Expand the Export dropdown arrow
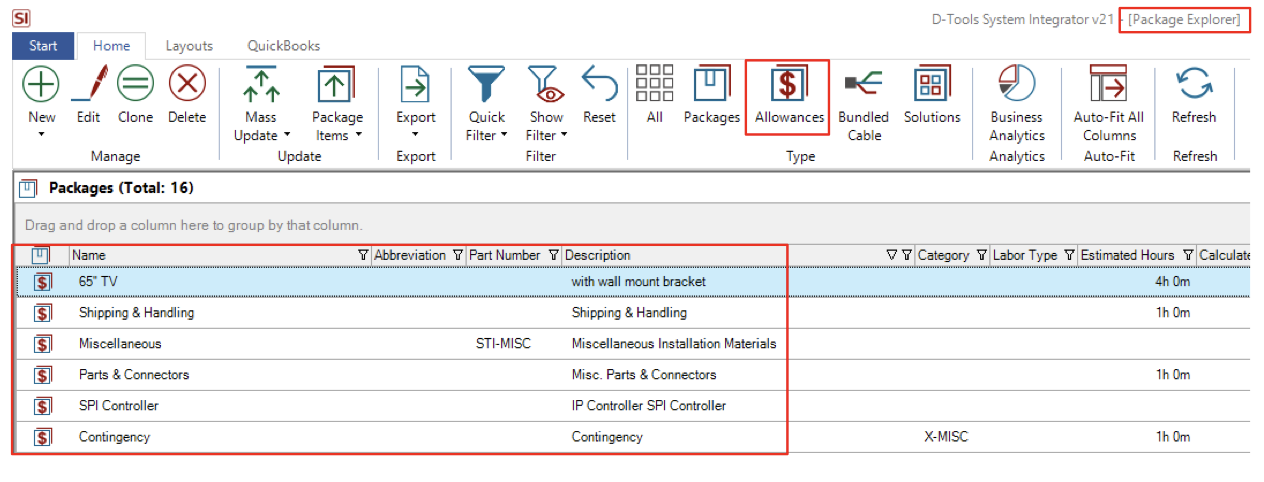This screenshot has height=482, width=1264. click(415, 135)
